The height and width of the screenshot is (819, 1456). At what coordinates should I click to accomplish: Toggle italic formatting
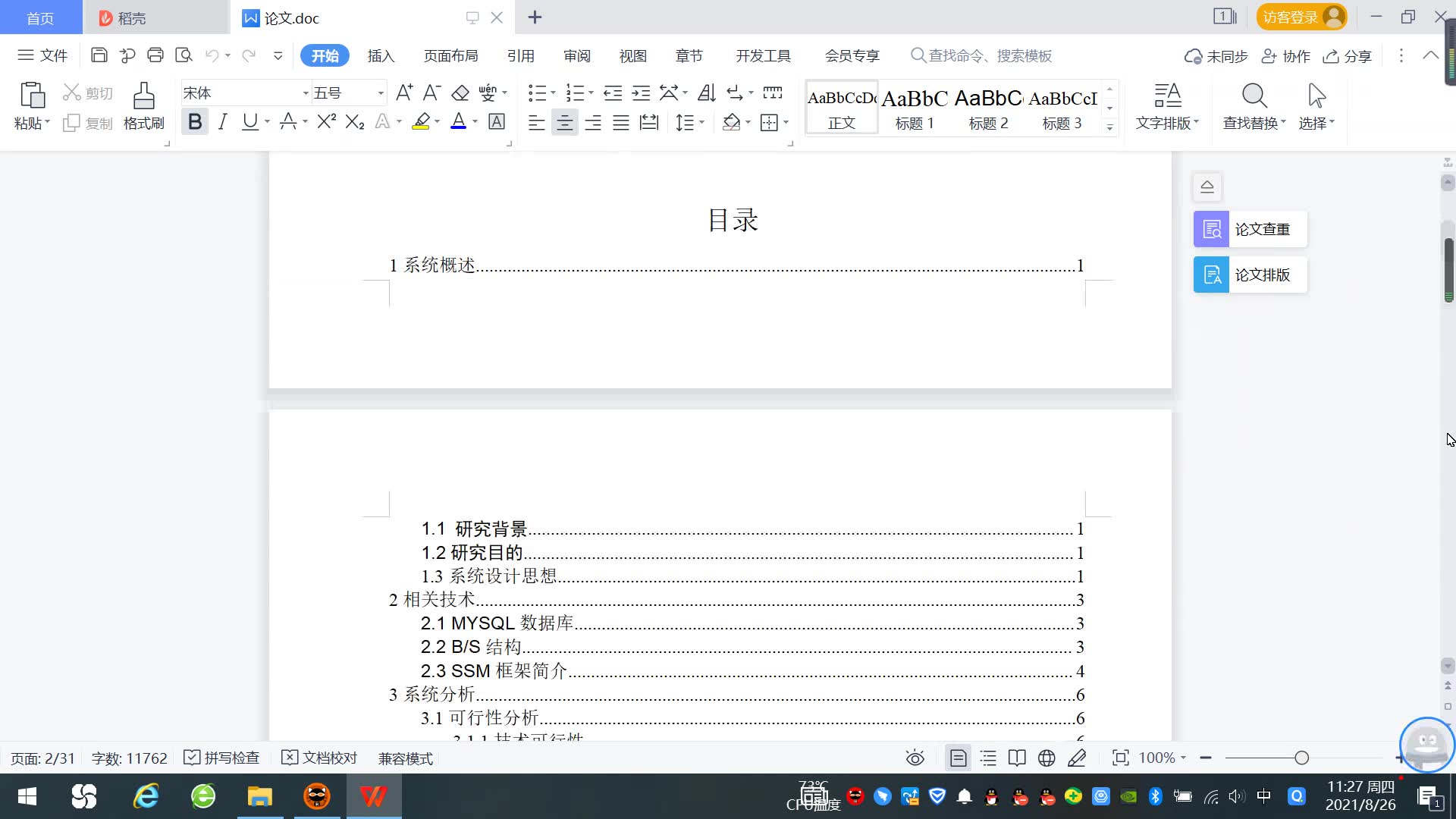(x=222, y=122)
